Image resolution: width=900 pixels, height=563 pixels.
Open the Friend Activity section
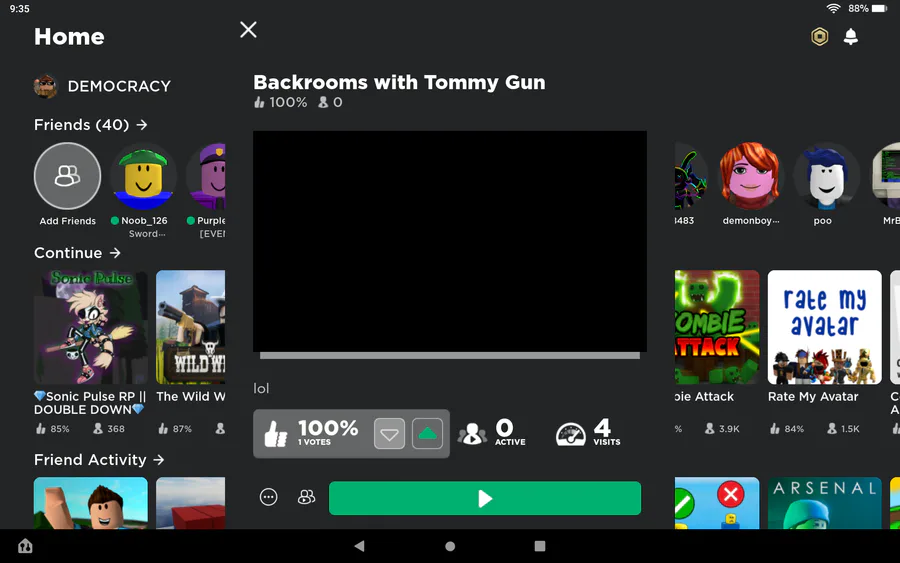[x=99, y=460]
